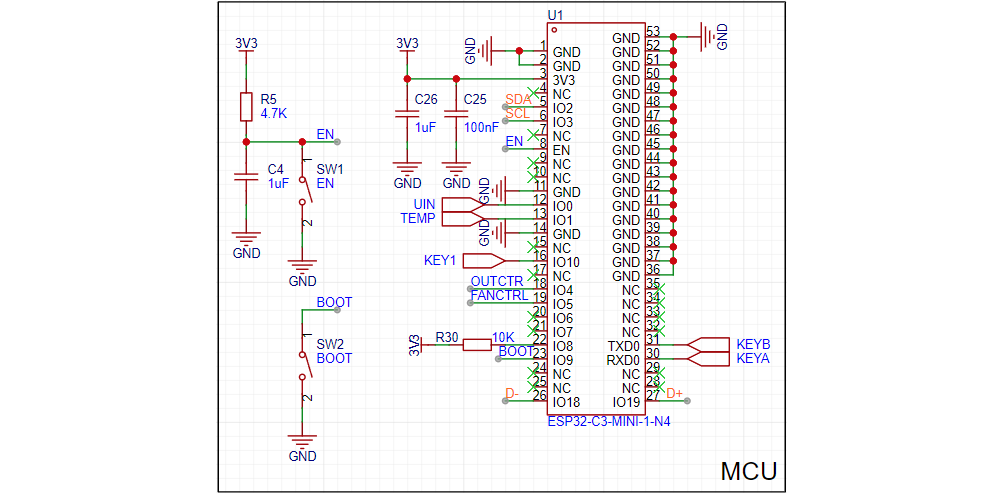Click the D+ net label
The width and height of the screenshot is (1004, 493).
point(674,393)
